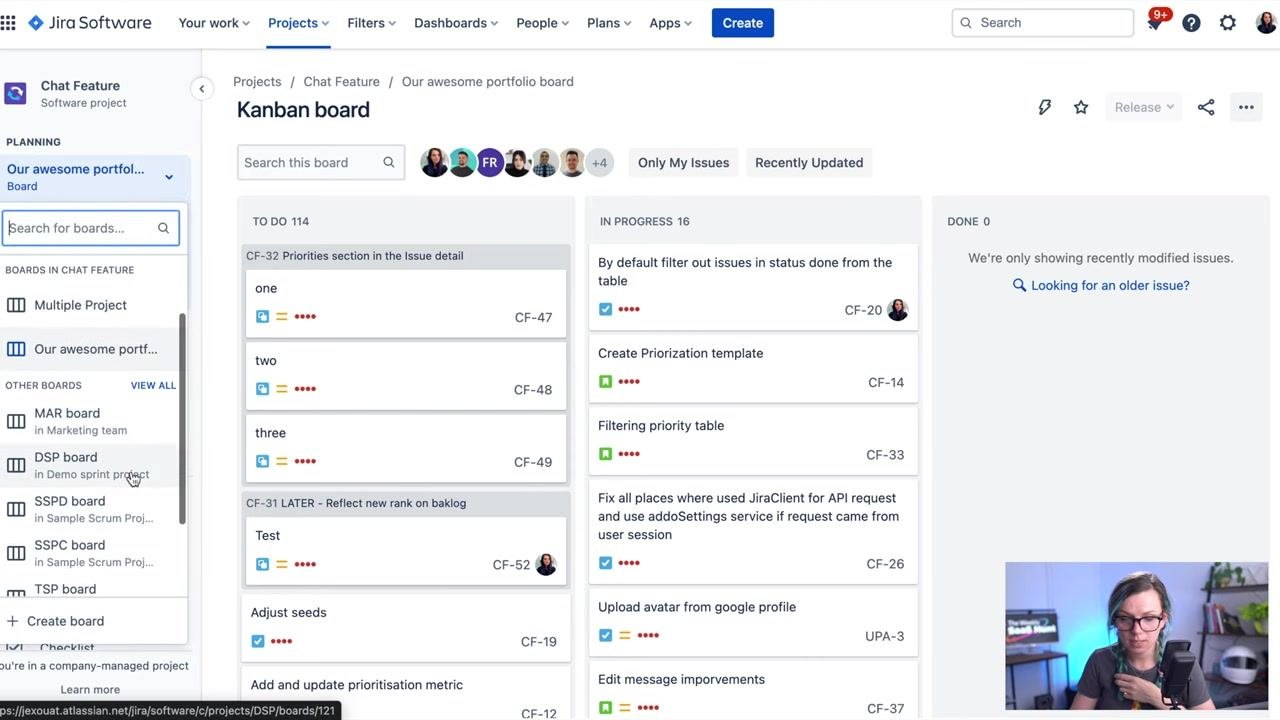1280x720 pixels.
Task: Click the Create button
Action: click(743, 23)
